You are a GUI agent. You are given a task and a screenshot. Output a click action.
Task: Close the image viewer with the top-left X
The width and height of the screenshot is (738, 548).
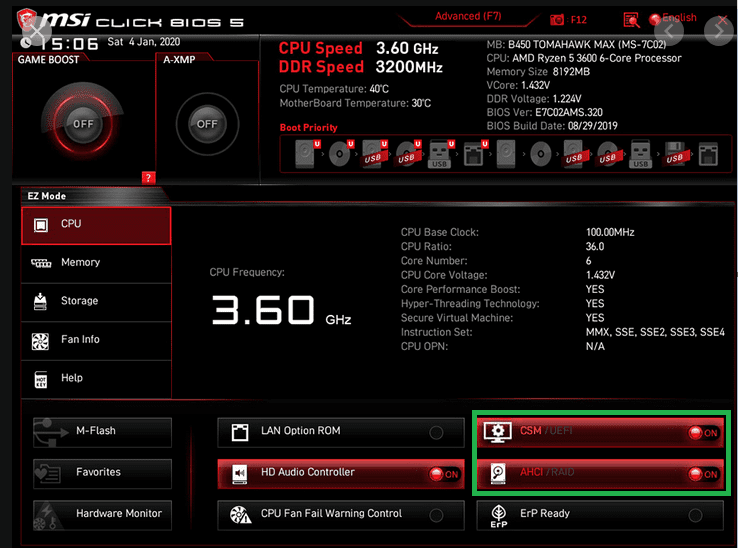click(37, 32)
